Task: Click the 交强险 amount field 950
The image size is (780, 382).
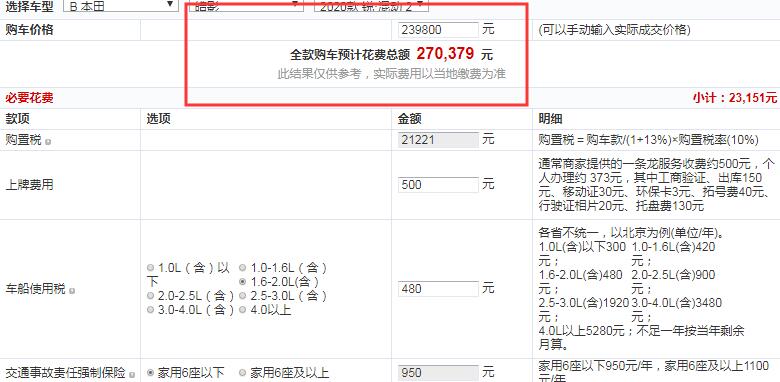Action: pos(438,373)
